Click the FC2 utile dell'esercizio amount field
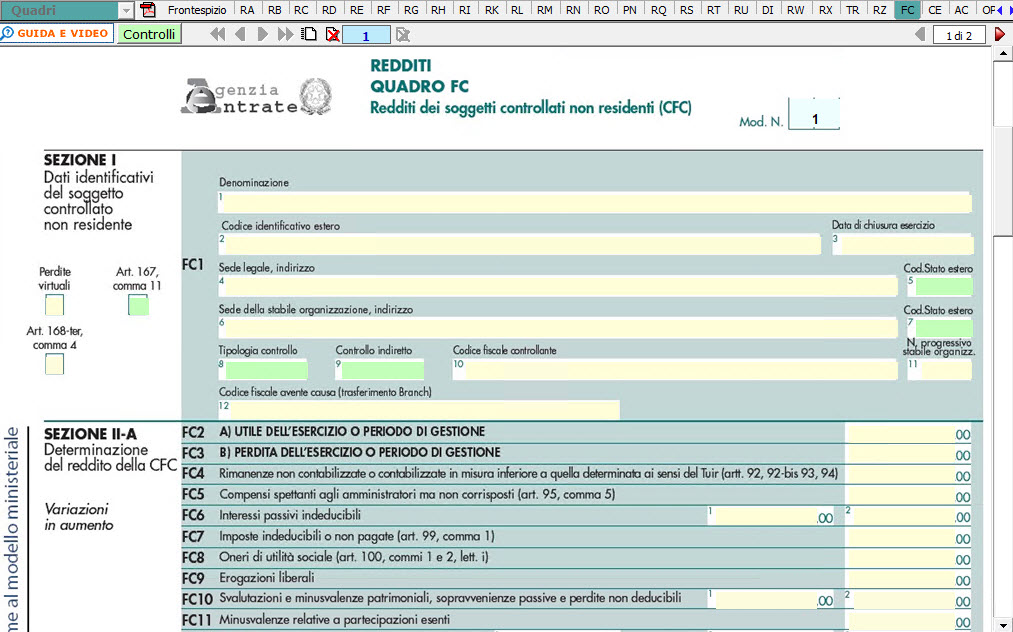This screenshot has height=632, width=1013. tap(908, 433)
